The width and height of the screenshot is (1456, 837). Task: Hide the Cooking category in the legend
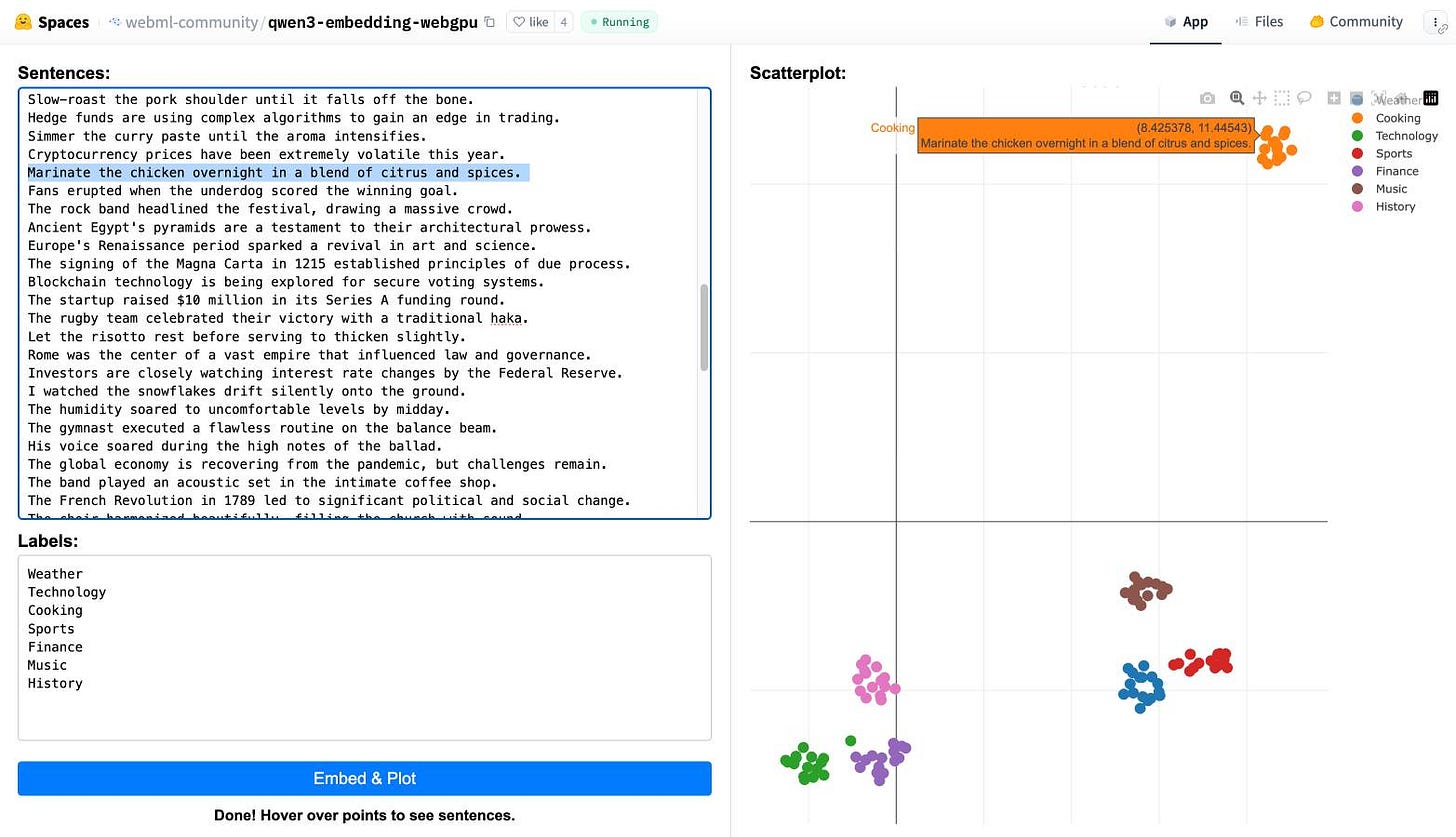(1397, 117)
